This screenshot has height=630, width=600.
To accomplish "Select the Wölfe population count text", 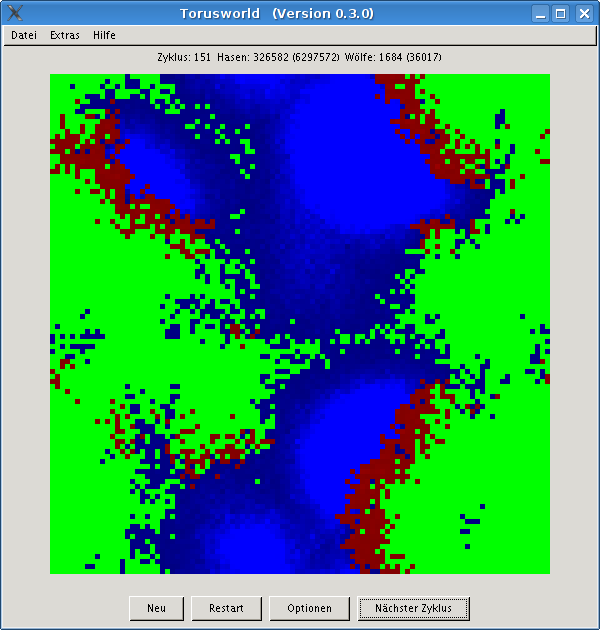I will point(392,57).
